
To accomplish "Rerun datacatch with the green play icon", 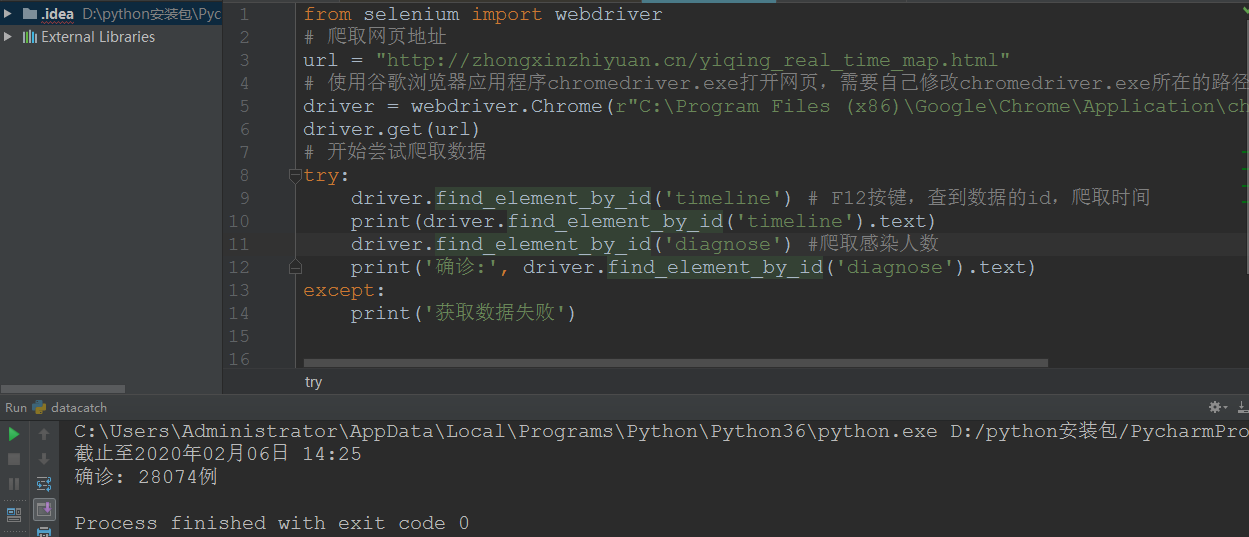I will pos(14,434).
